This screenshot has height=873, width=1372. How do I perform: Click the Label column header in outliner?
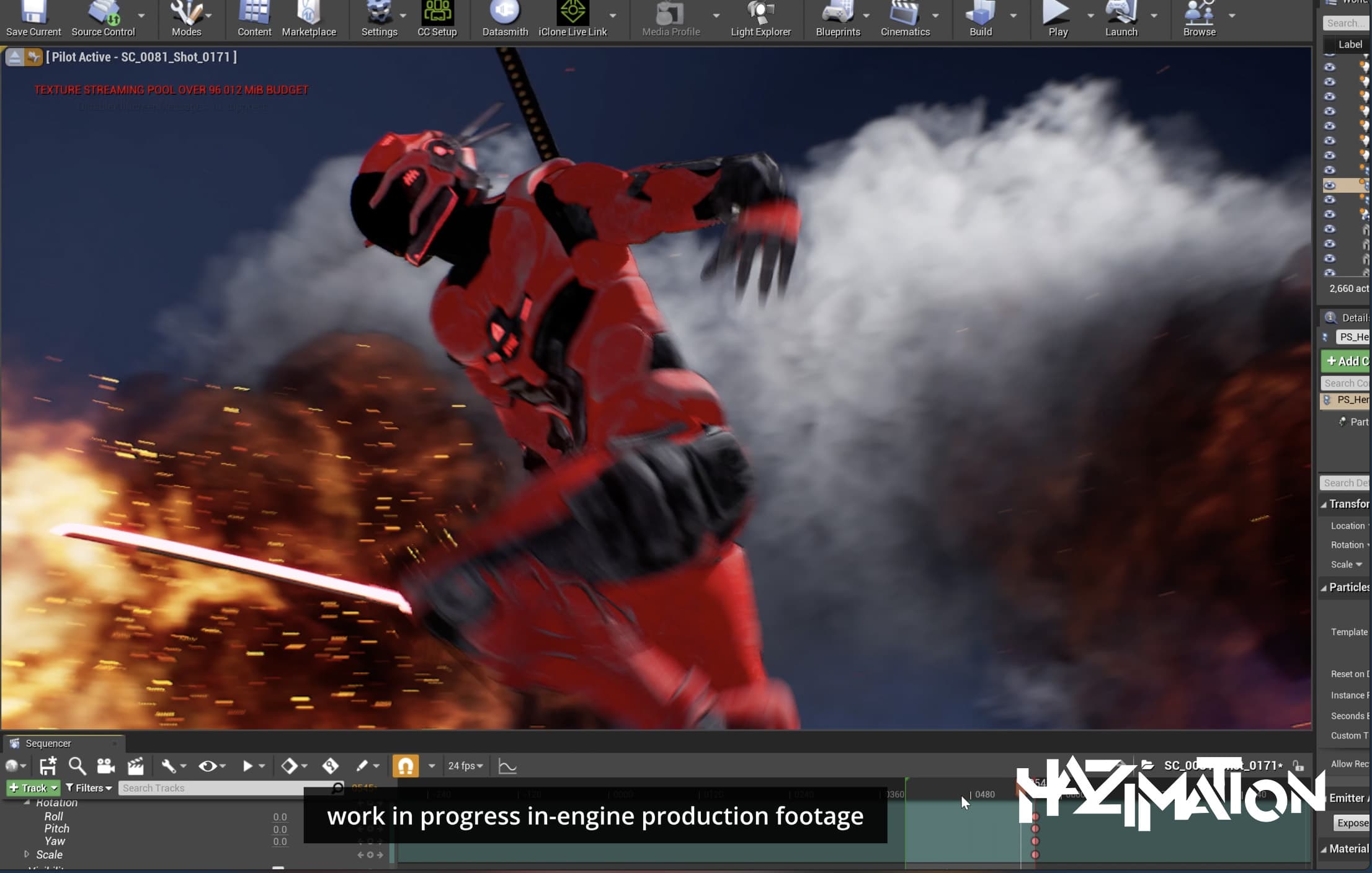click(1350, 44)
